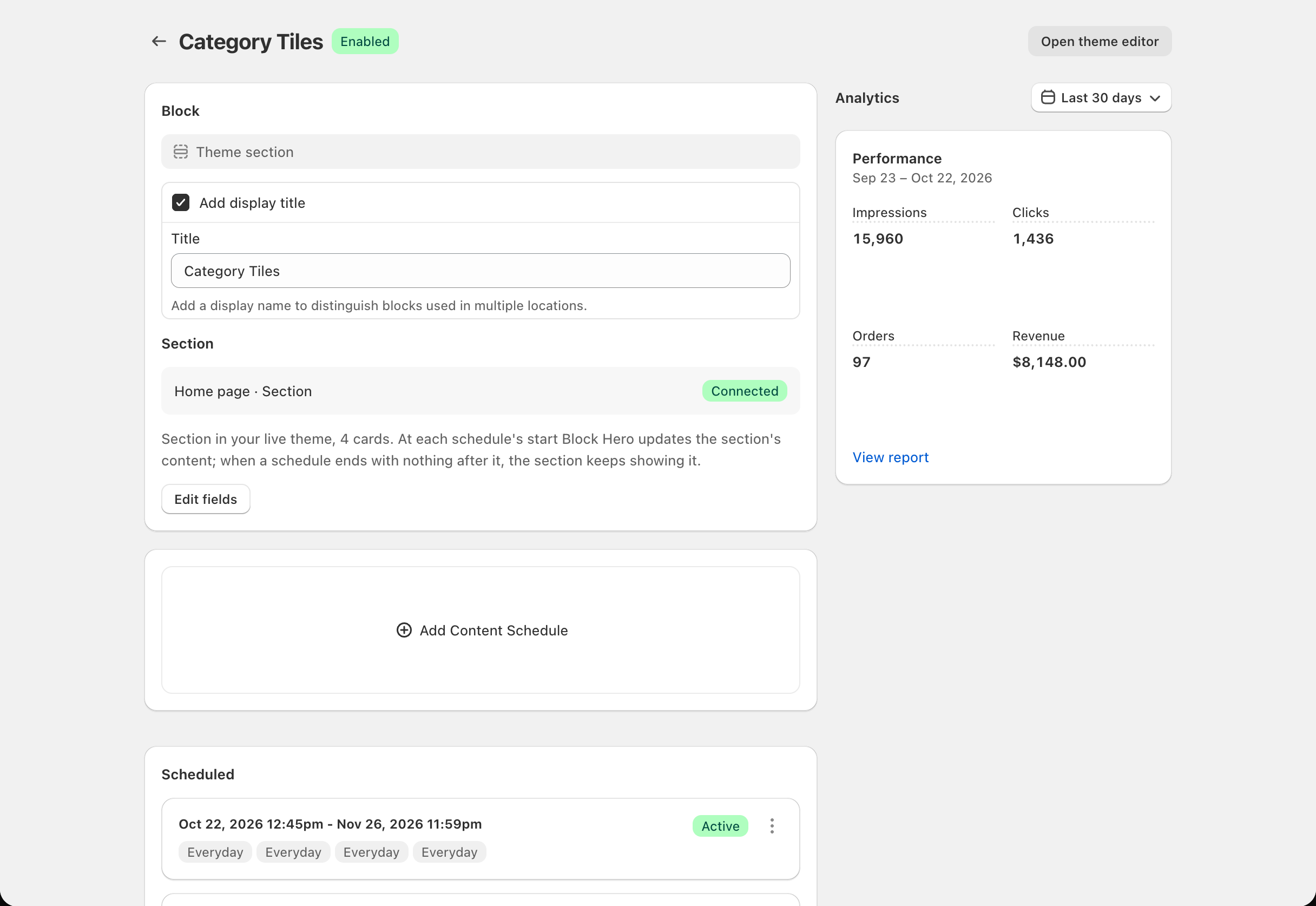The height and width of the screenshot is (906, 1316).
Task: Click Add Content Schedule
Action: [x=481, y=630]
